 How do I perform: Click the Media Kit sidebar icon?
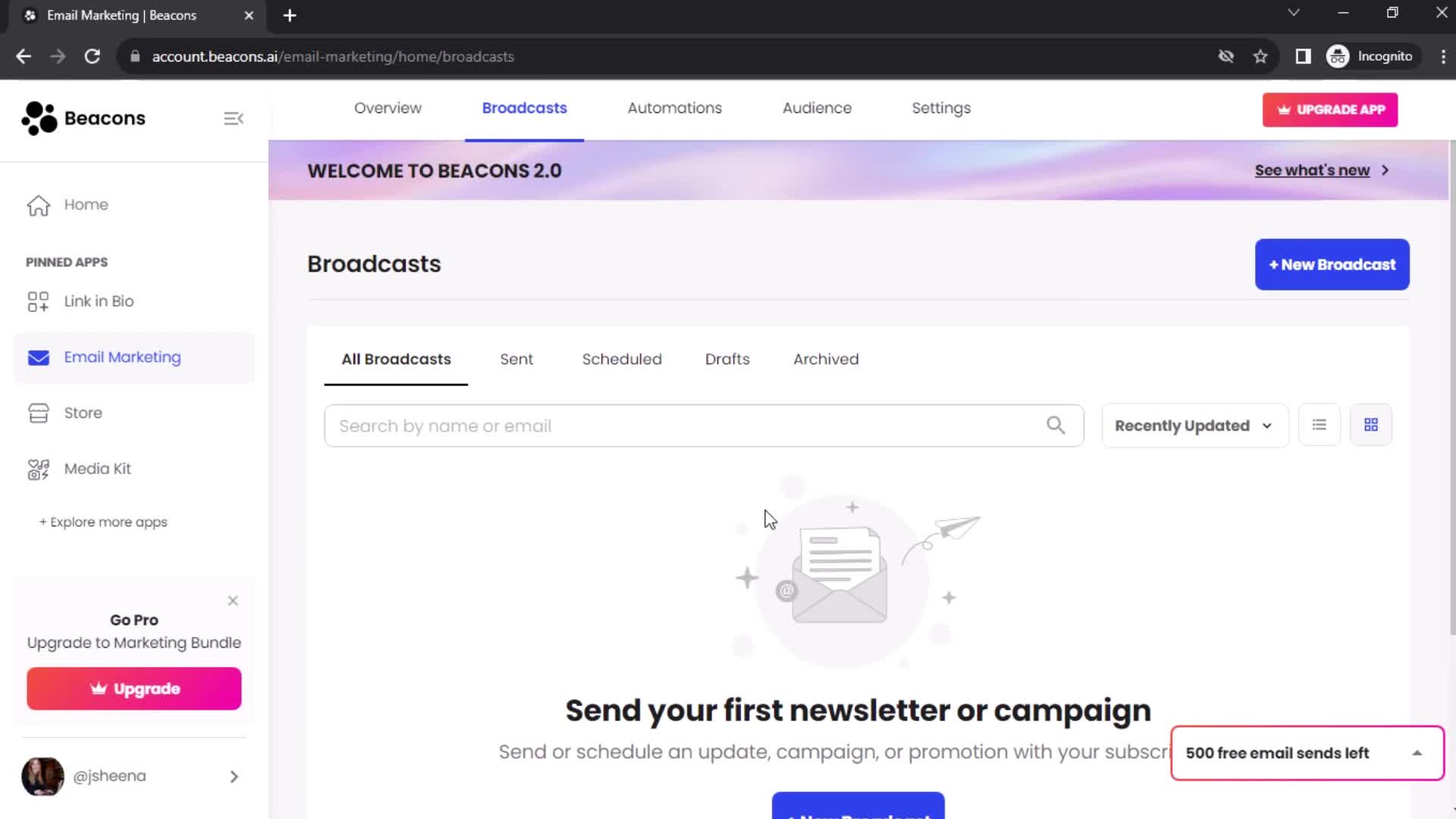37,468
